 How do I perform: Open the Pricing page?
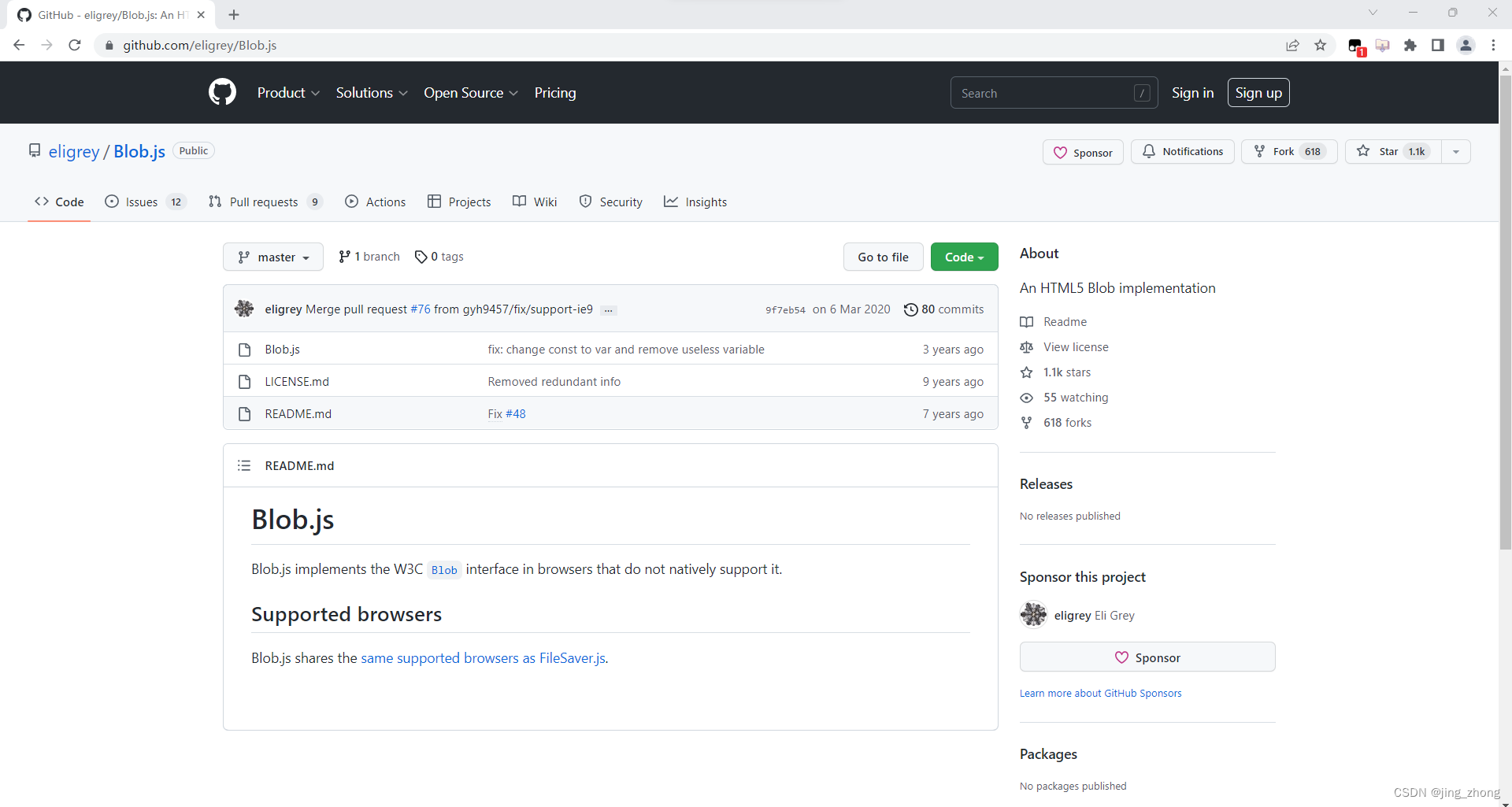[x=555, y=93]
